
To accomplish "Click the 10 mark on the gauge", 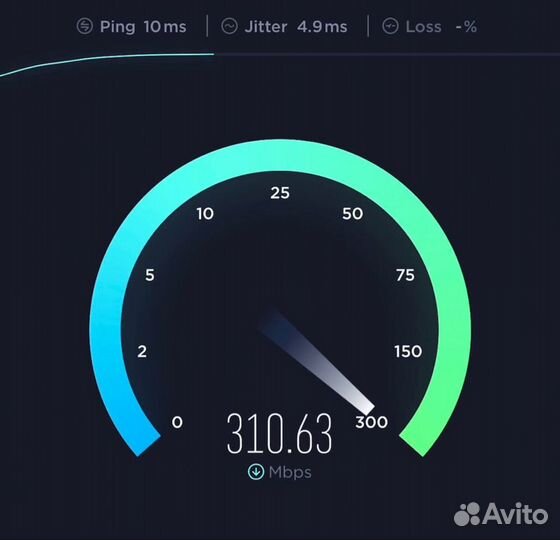I will pyautogui.click(x=205, y=214).
